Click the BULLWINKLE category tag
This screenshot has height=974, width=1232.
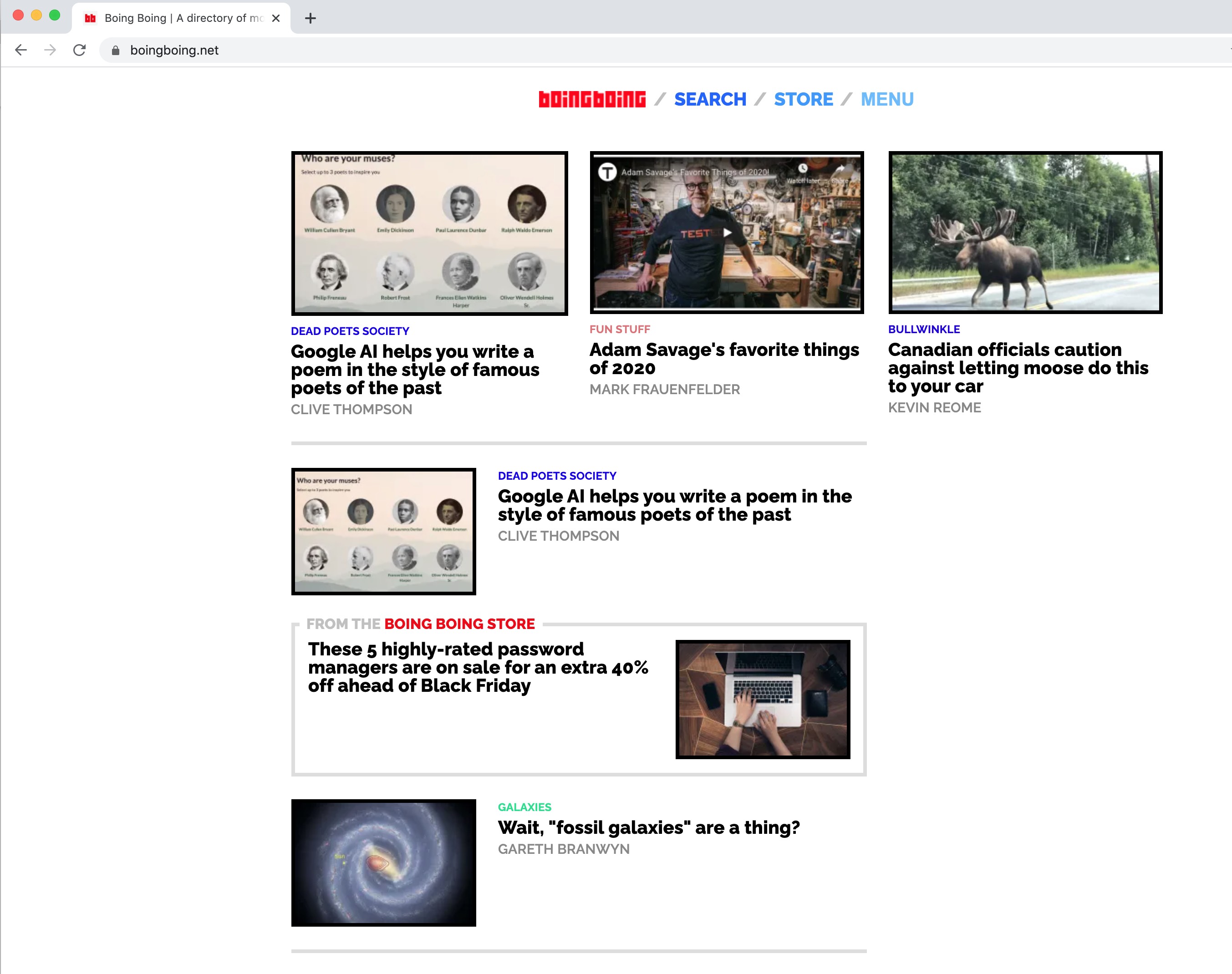[x=924, y=330]
